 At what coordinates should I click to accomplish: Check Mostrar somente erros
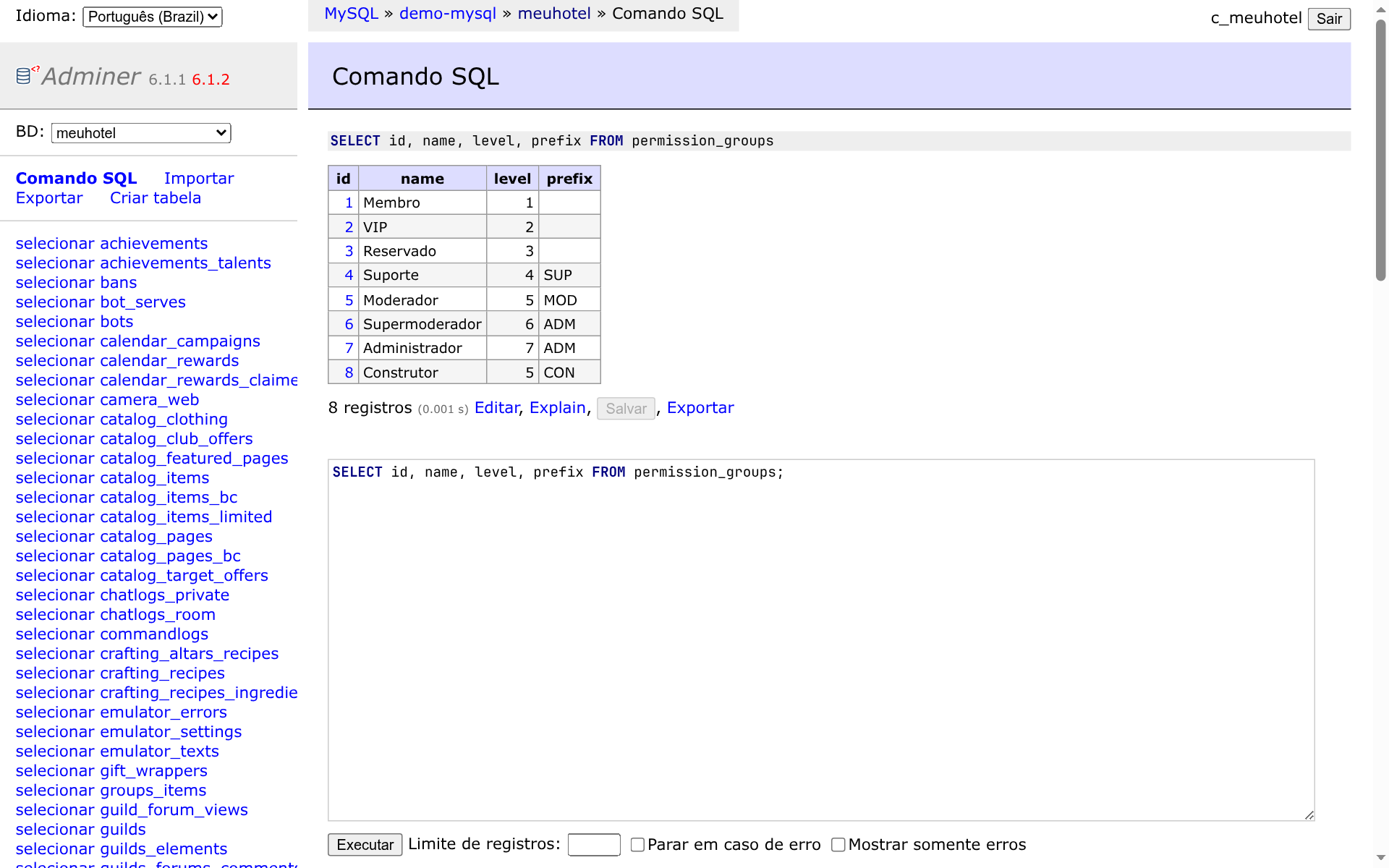pos(838,845)
